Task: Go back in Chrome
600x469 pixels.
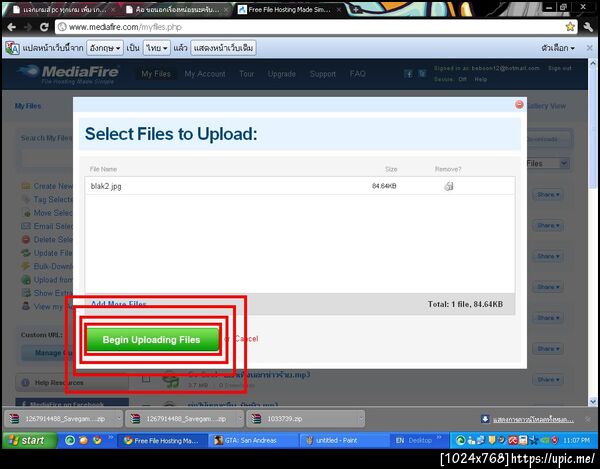Action: (x=11, y=27)
